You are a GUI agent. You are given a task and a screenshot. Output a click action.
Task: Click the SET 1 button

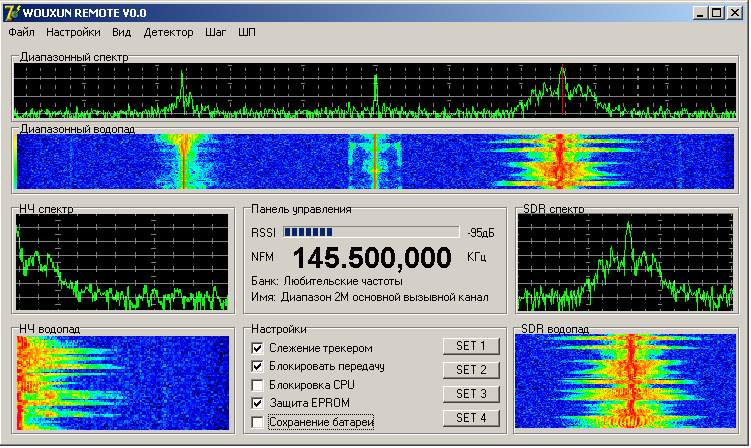pyautogui.click(x=471, y=346)
